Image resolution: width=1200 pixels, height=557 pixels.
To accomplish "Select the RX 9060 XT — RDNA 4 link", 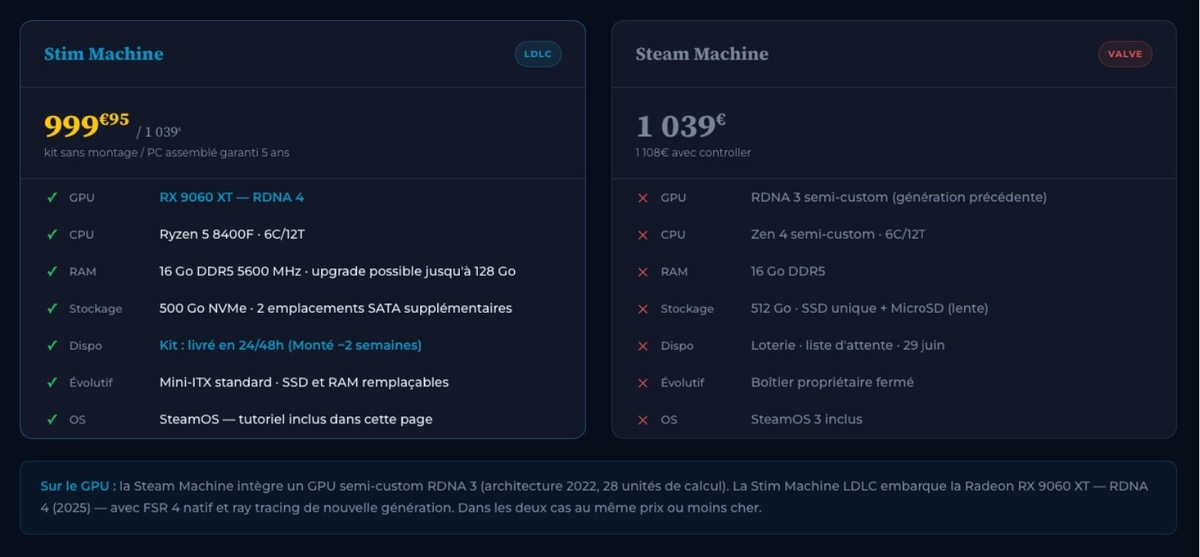I will coord(232,197).
